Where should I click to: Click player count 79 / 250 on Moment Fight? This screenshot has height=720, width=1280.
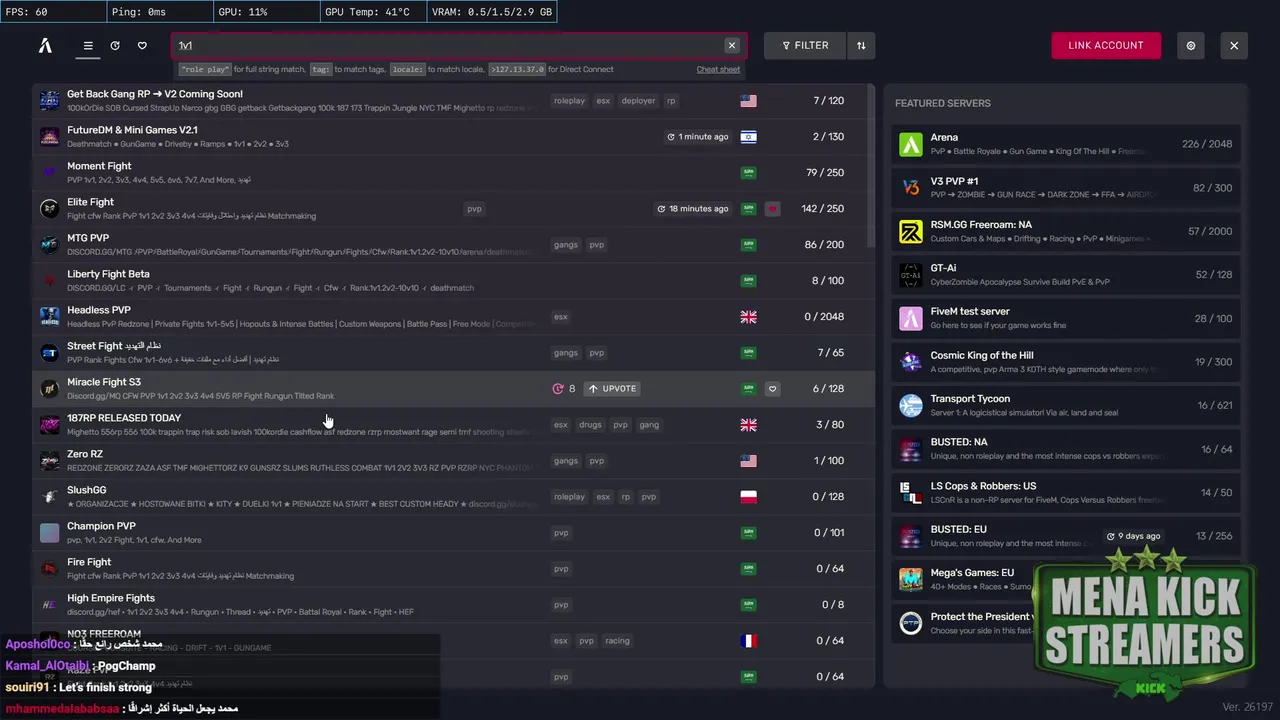(825, 173)
